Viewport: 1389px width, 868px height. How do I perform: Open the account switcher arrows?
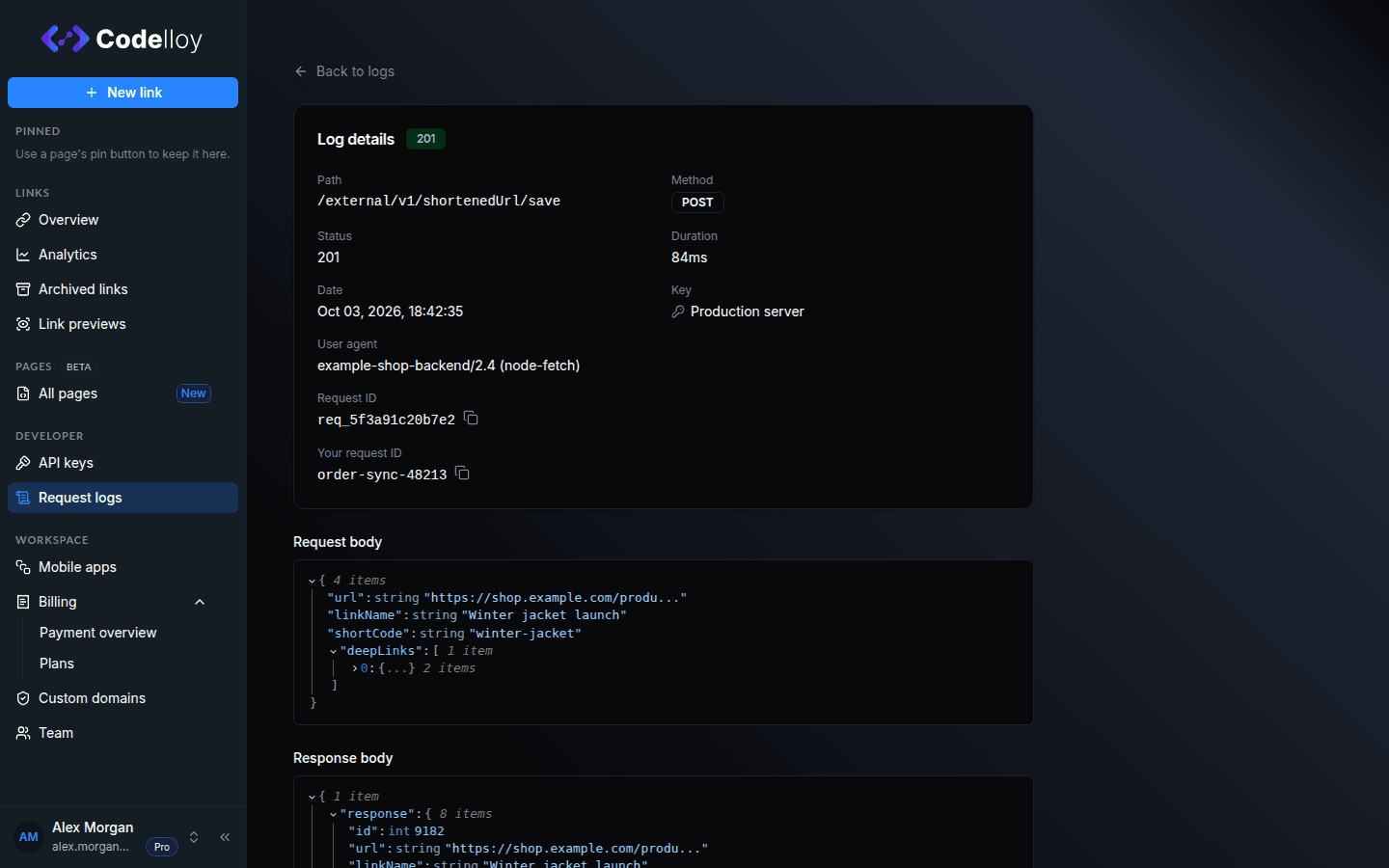point(194,837)
